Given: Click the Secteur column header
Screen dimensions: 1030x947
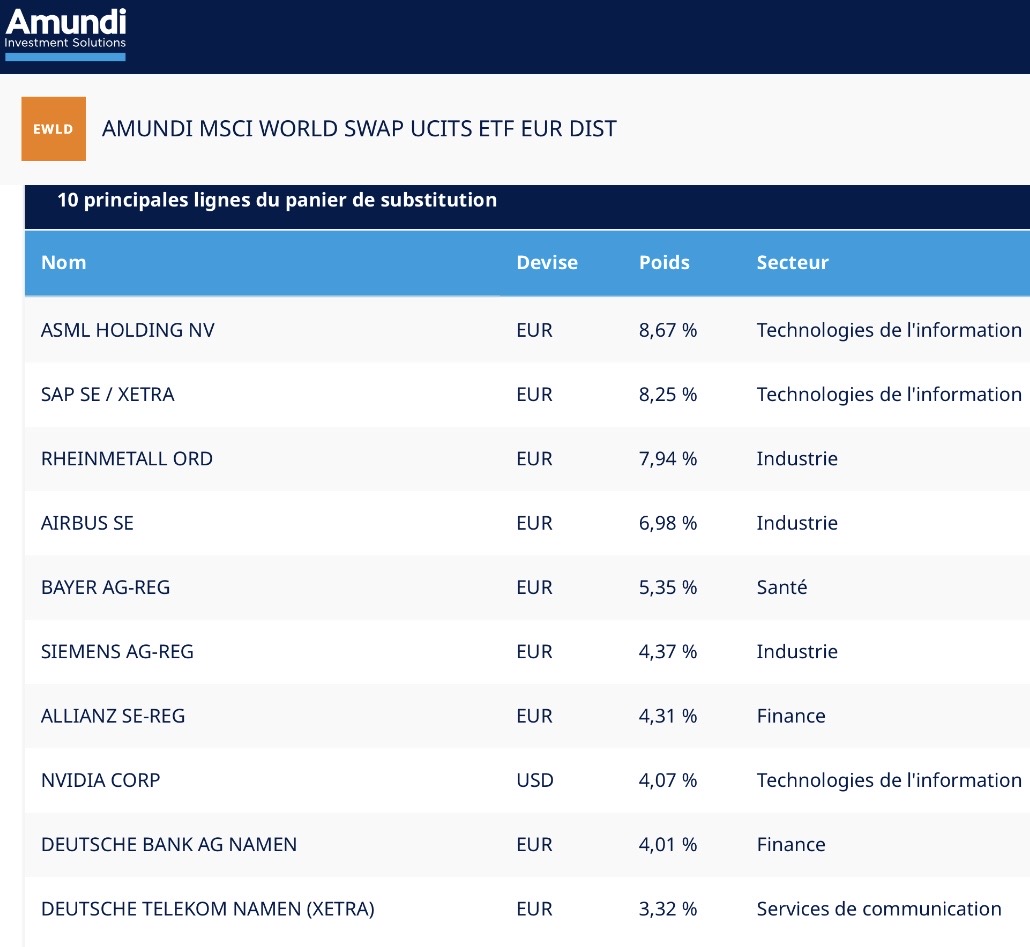Looking at the screenshot, I should 792,263.
